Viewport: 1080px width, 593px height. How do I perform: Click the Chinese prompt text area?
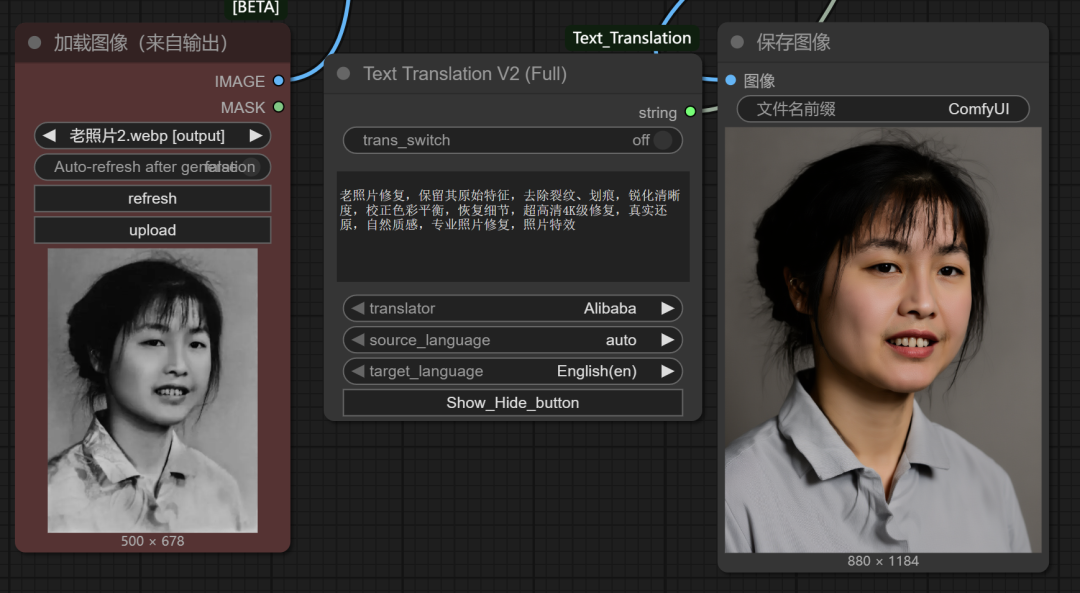tap(512, 225)
